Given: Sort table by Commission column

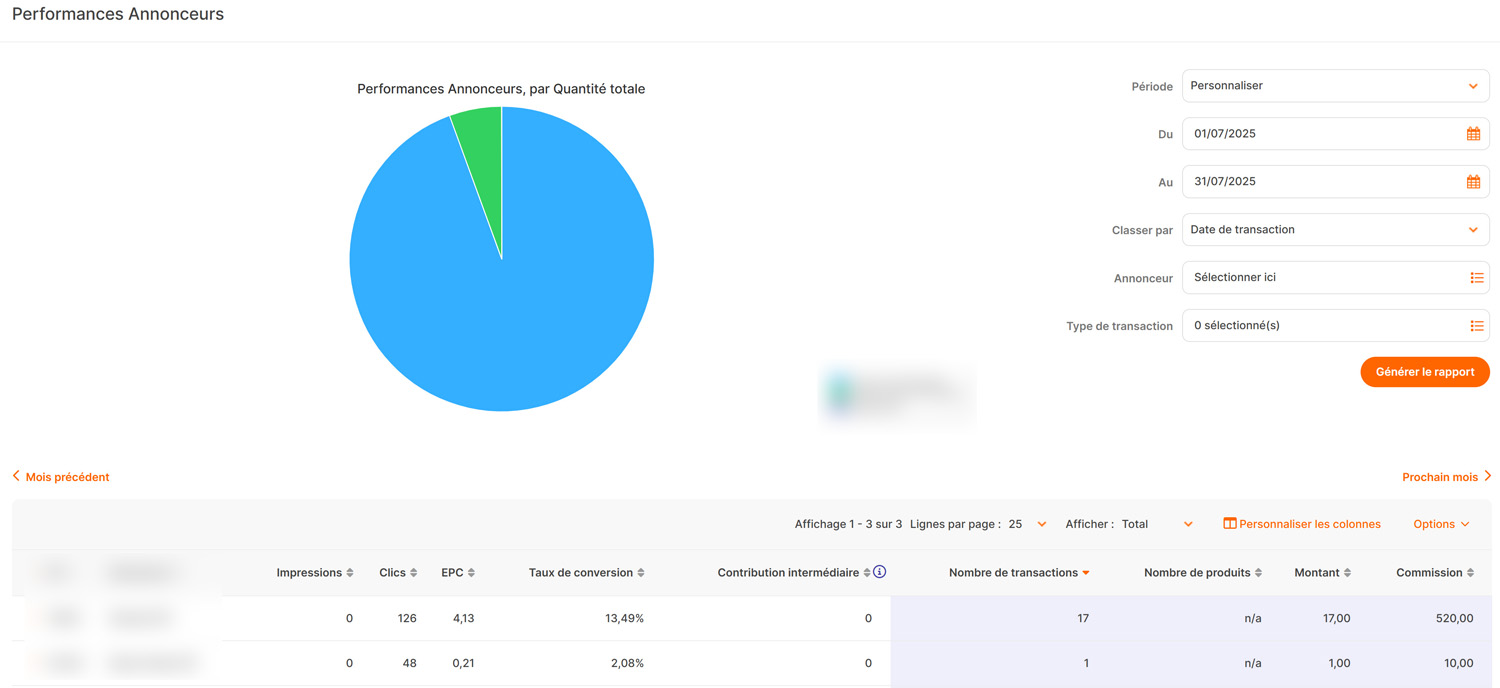Looking at the screenshot, I should [x=1470, y=573].
